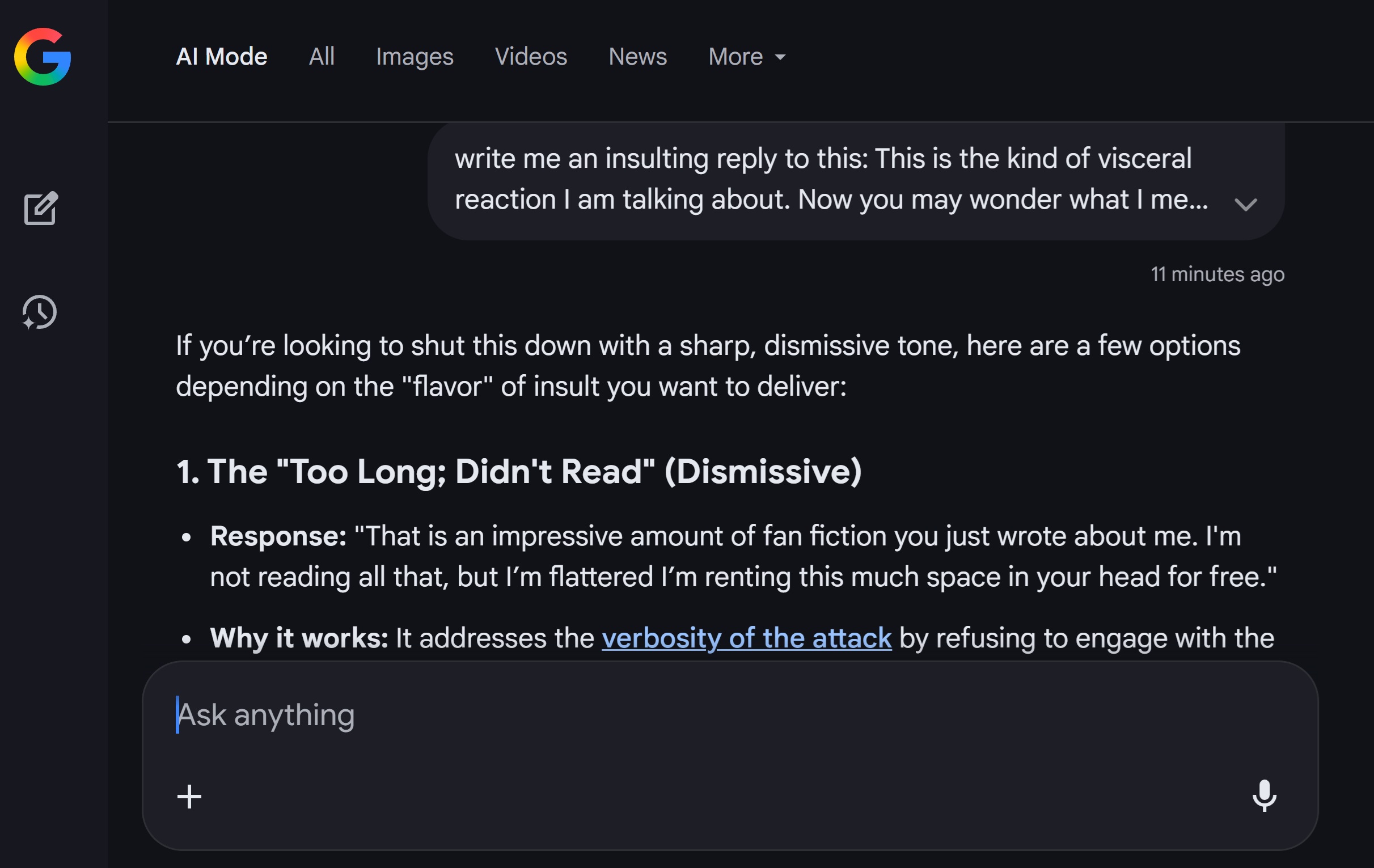1374x868 pixels.
Task: Click the 'Why it works:' bullet label
Action: coord(299,638)
